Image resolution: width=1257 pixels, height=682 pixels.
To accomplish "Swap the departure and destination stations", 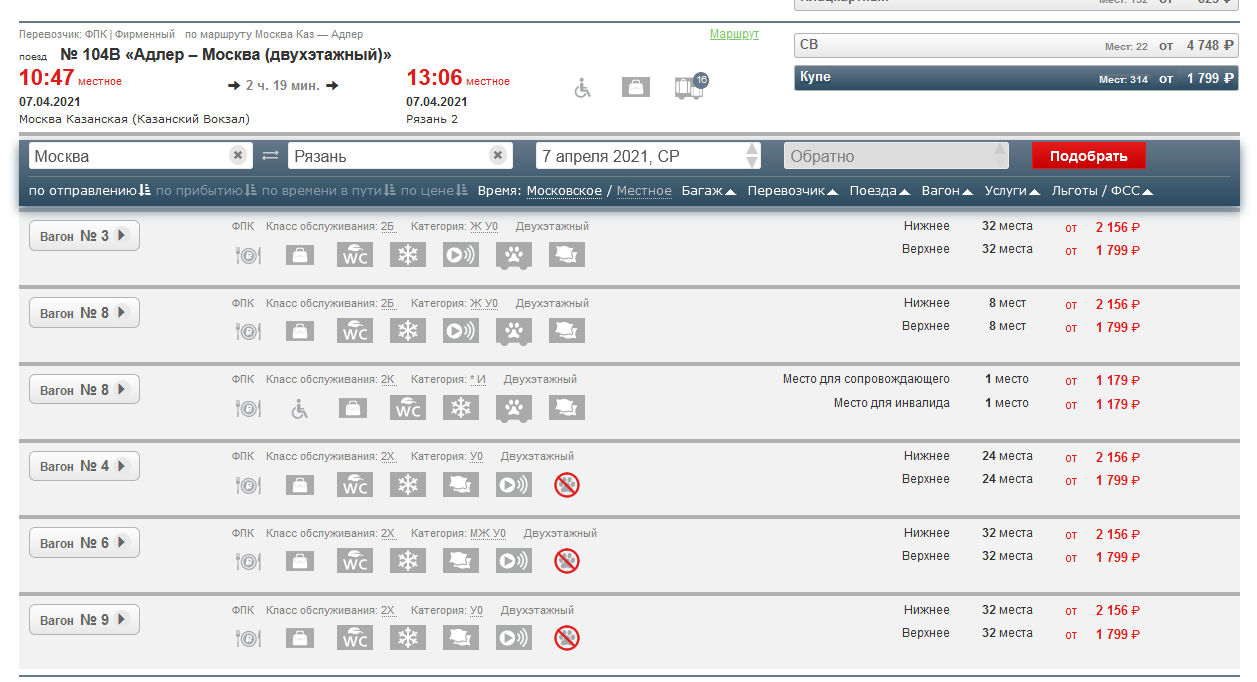I will tap(270, 156).
